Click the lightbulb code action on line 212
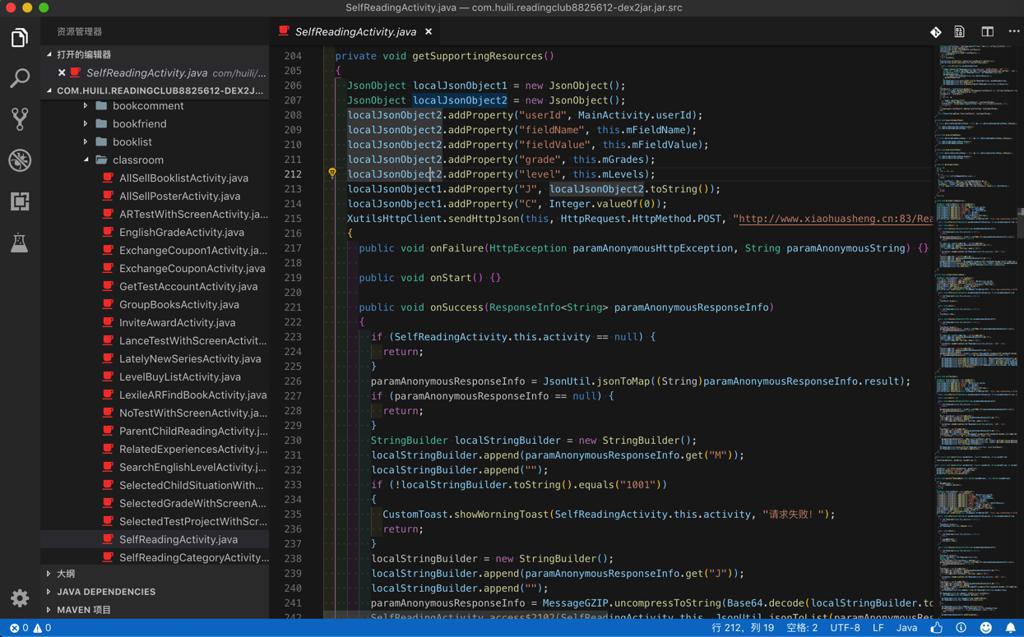 332,173
